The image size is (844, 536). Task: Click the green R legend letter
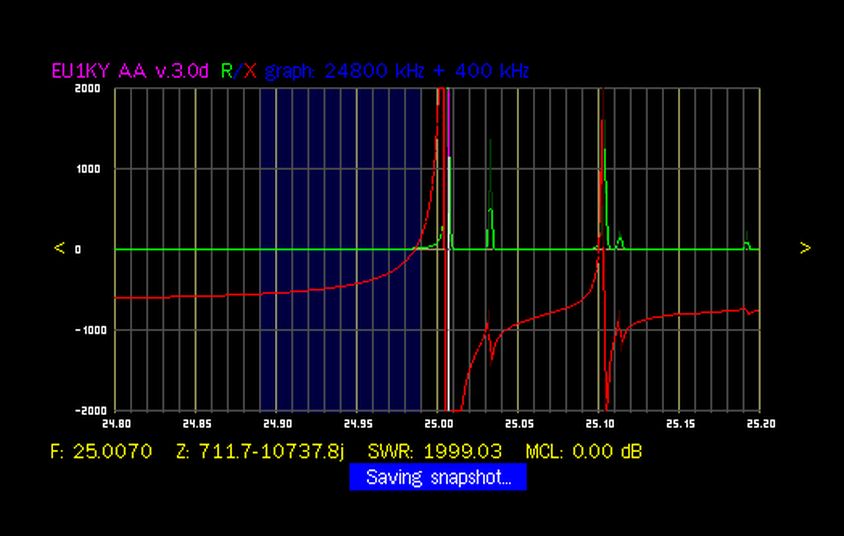(227, 71)
